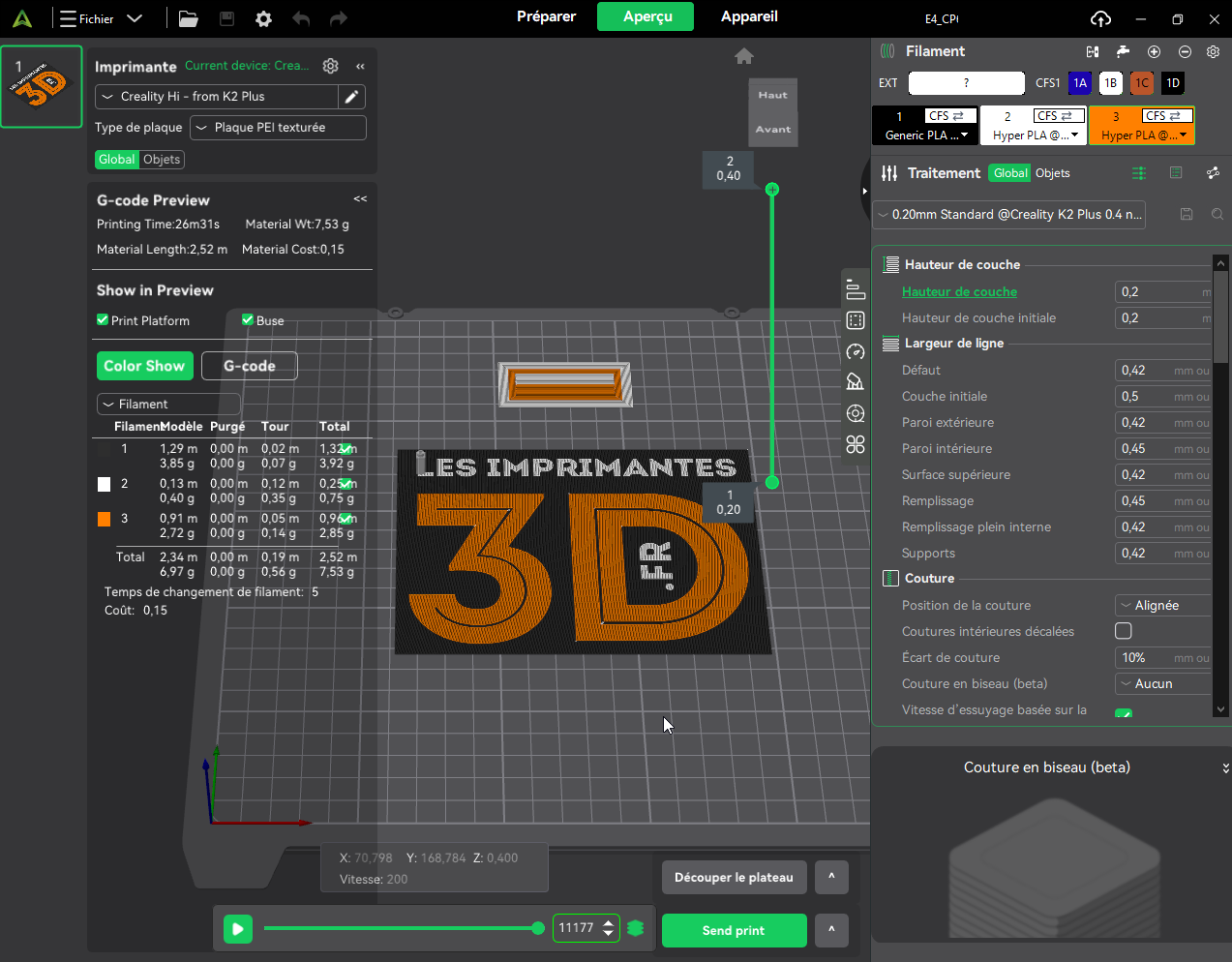Edit the Creality Hi printer preset
This screenshot has width=1232, height=962.
point(351,97)
